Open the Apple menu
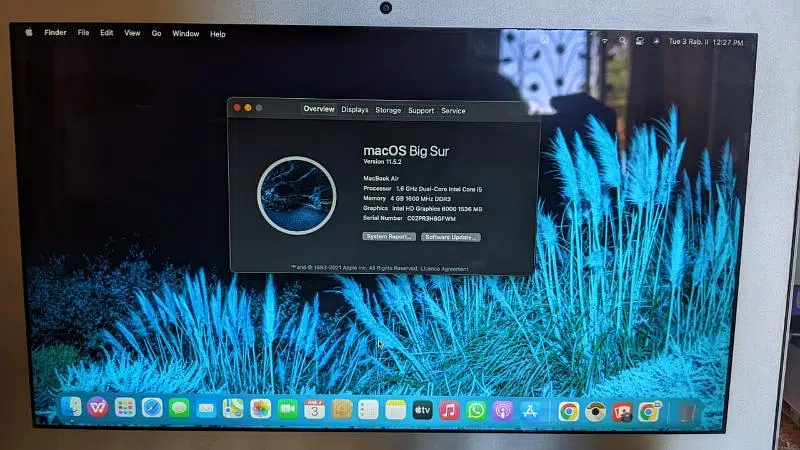 coord(29,32)
